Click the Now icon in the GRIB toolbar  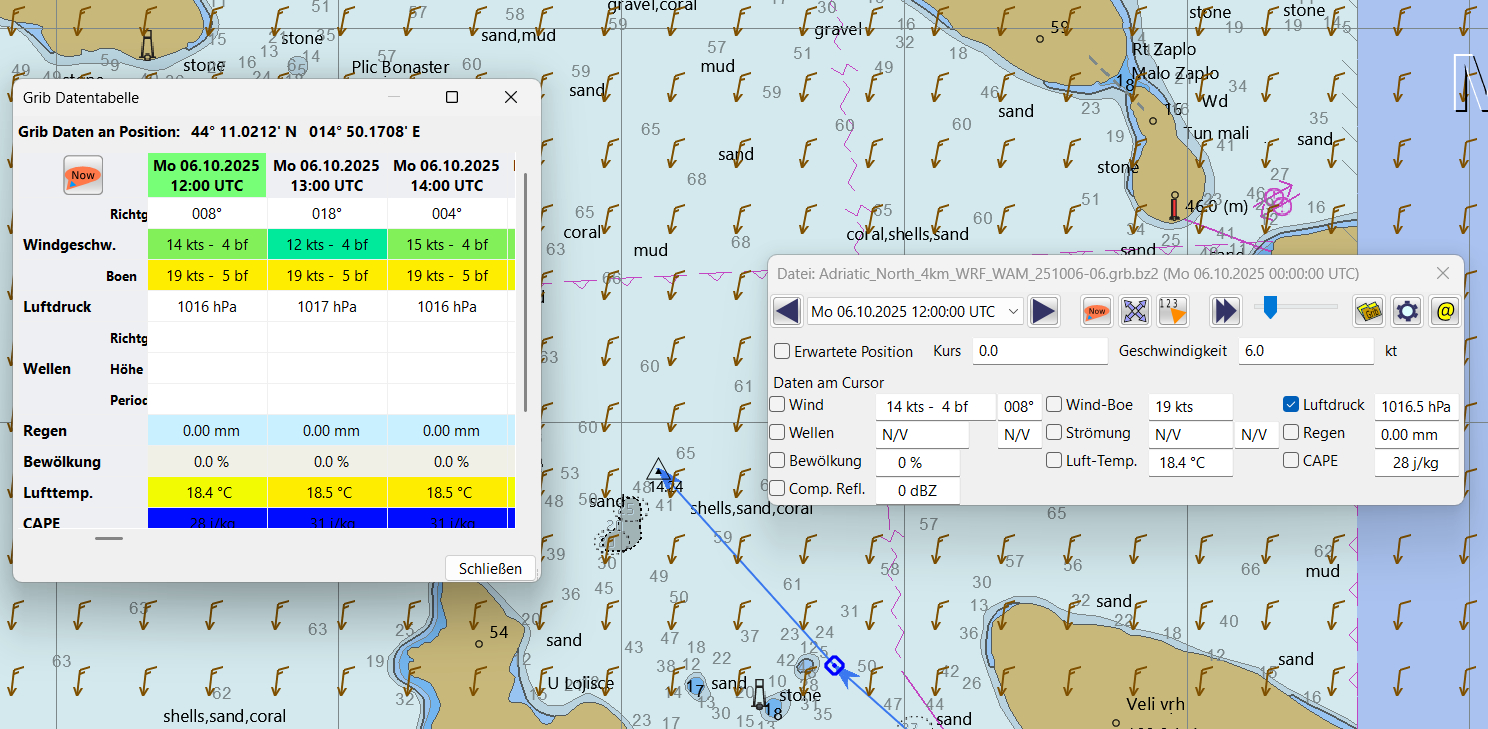tap(1097, 312)
